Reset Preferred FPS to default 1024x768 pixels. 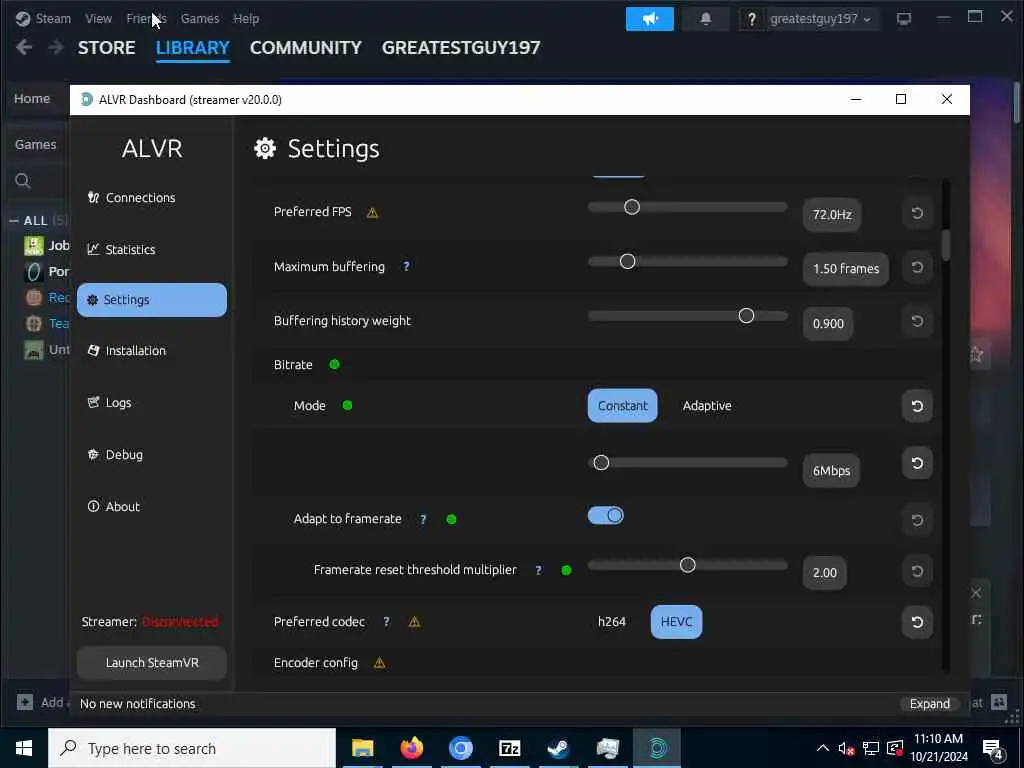pos(917,213)
